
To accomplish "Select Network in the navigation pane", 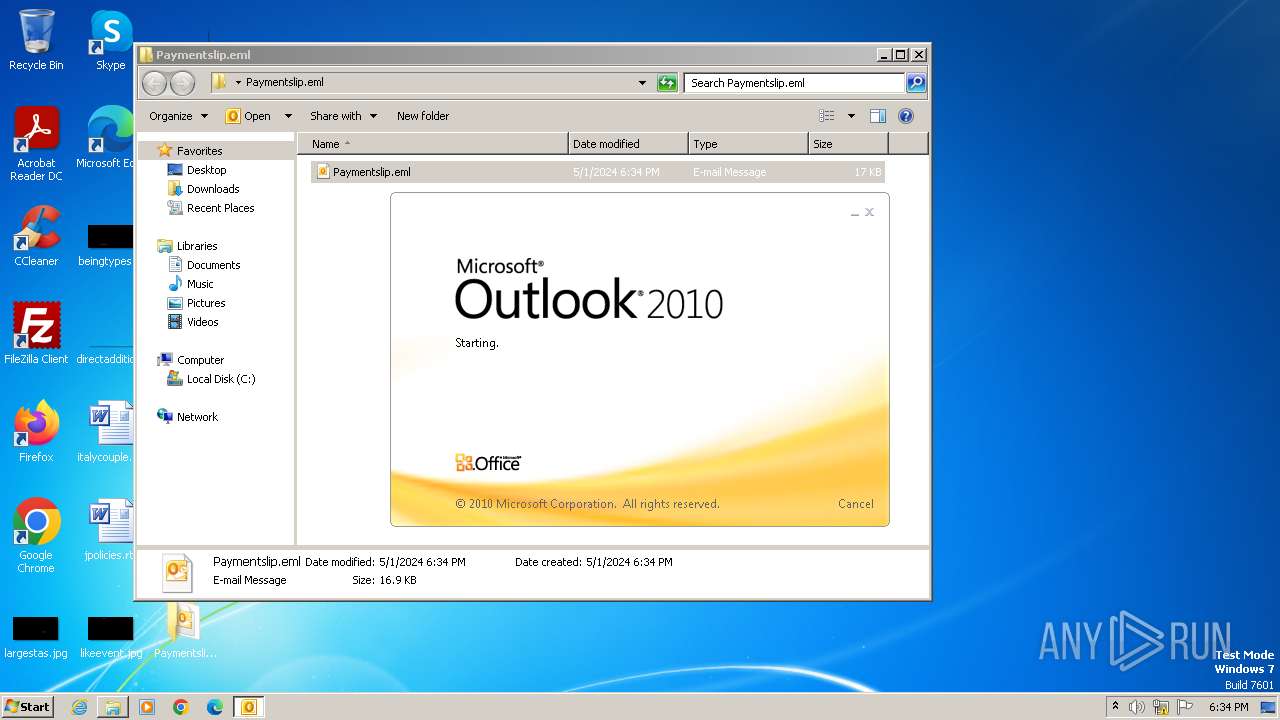I will click(x=197, y=417).
